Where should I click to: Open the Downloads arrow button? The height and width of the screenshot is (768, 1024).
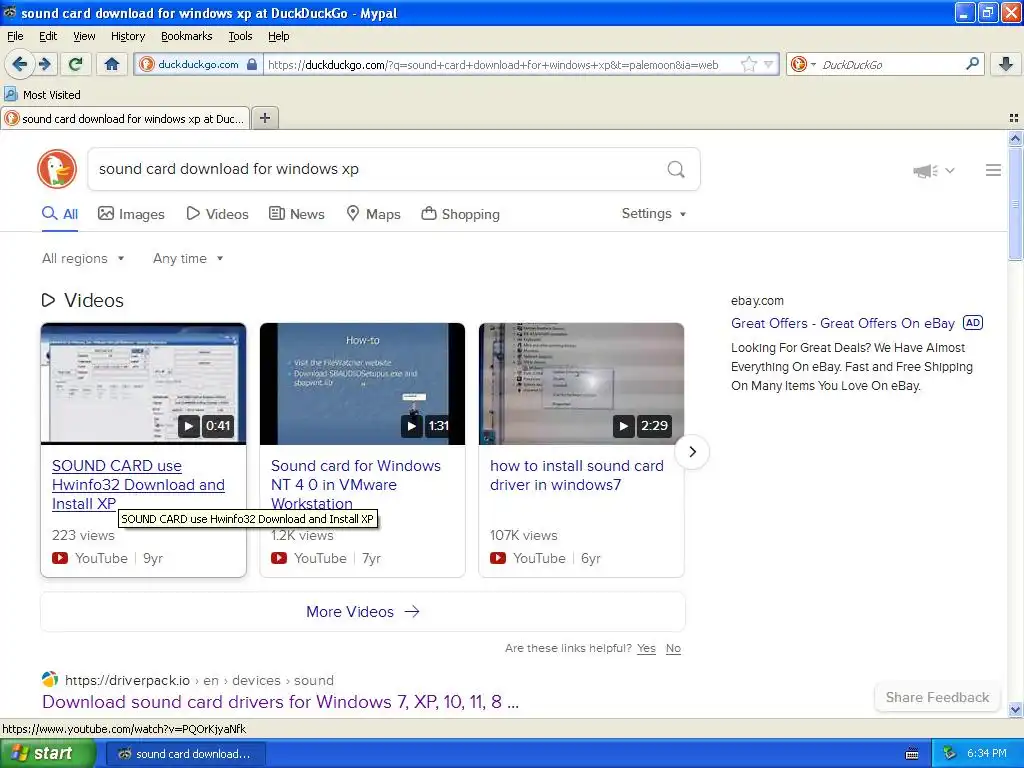[x=1006, y=64]
